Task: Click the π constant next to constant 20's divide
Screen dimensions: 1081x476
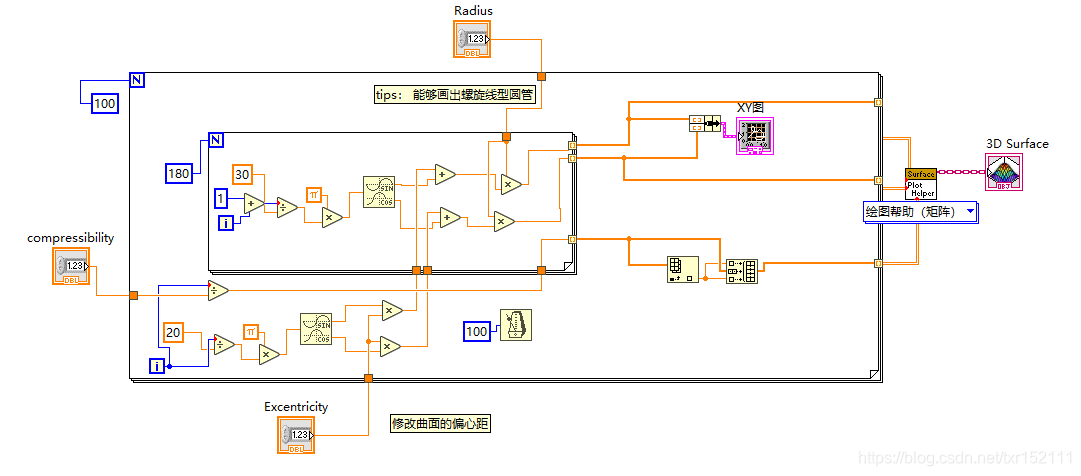Action: click(x=251, y=332)
